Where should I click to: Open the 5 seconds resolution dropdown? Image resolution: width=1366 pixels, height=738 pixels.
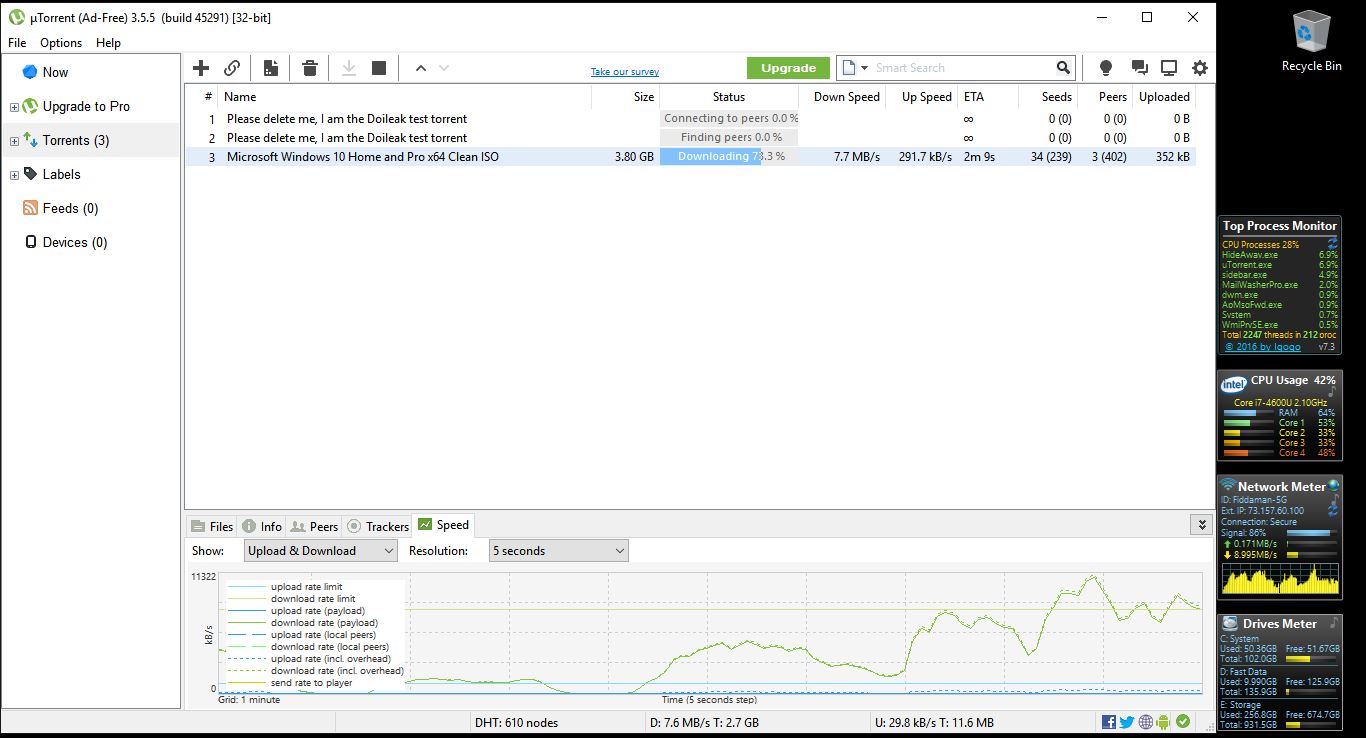[558, 550]
